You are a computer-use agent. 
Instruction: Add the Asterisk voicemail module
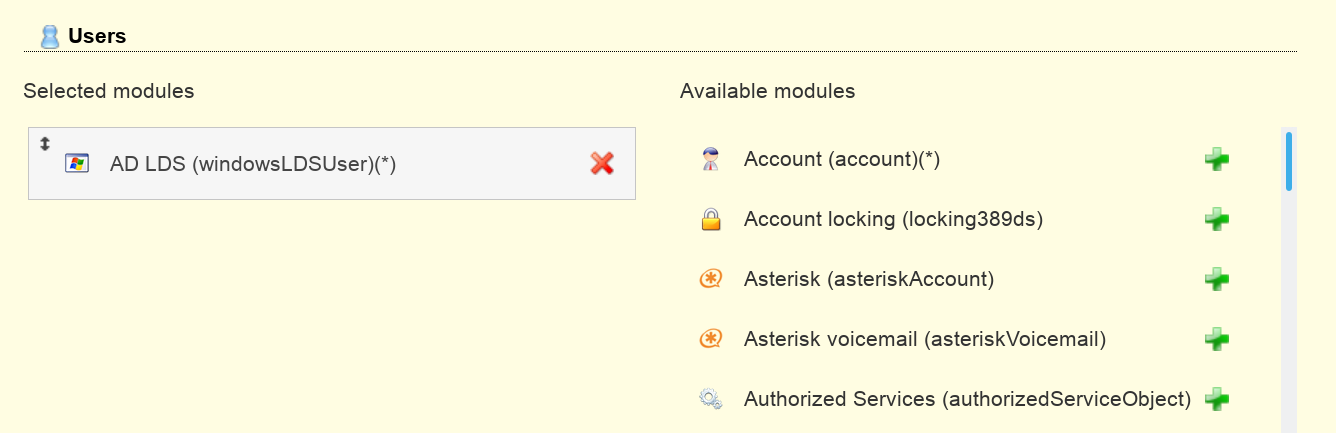[x=1217, y=340]
